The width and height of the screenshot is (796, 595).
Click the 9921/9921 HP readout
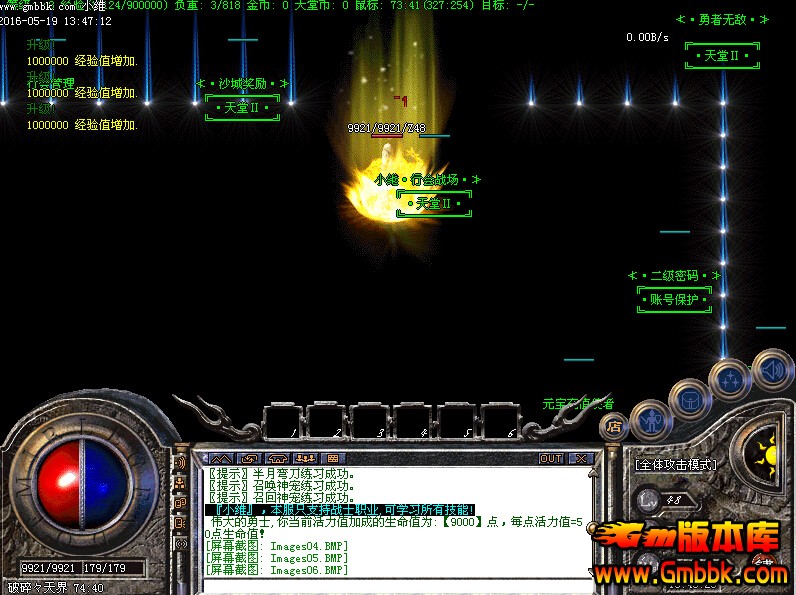(48, 568)
